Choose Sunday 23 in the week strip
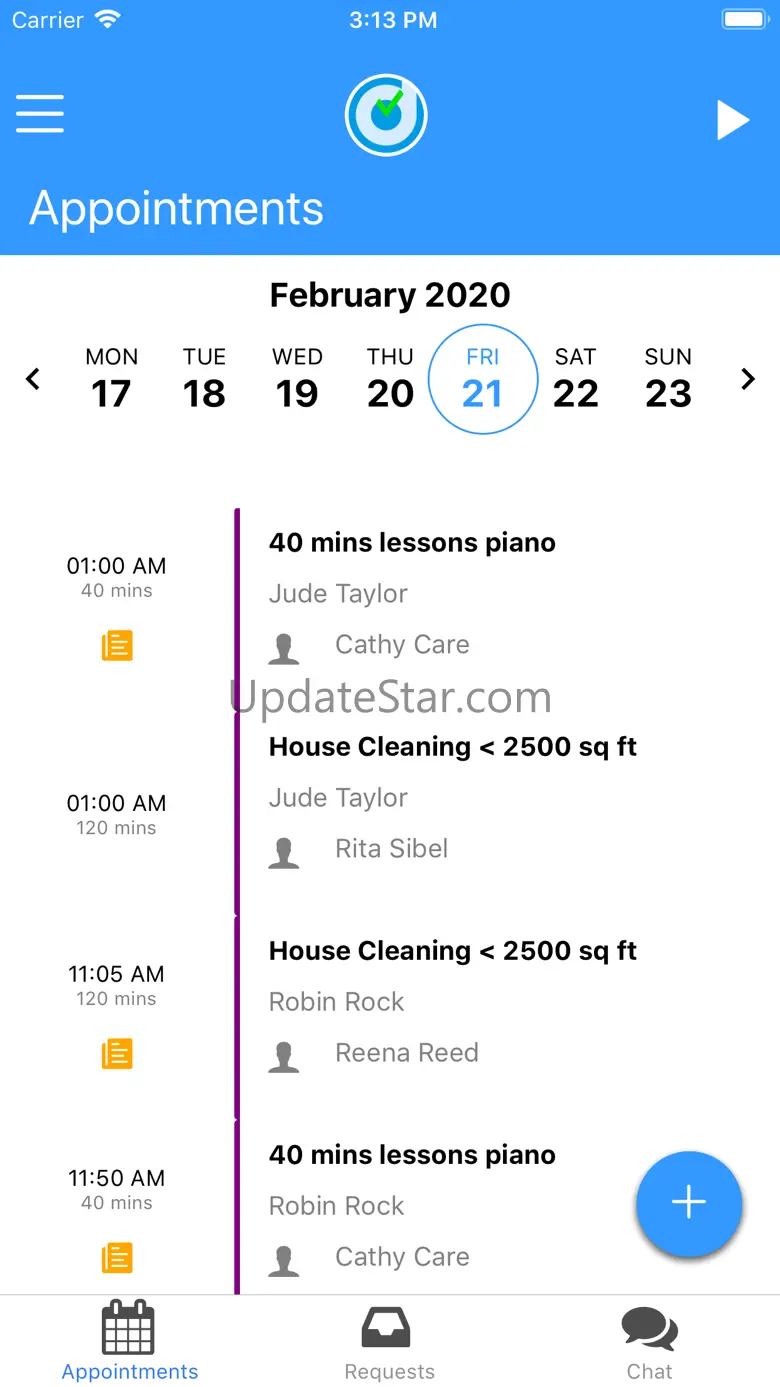The image size is (780, 1387). 668,379
